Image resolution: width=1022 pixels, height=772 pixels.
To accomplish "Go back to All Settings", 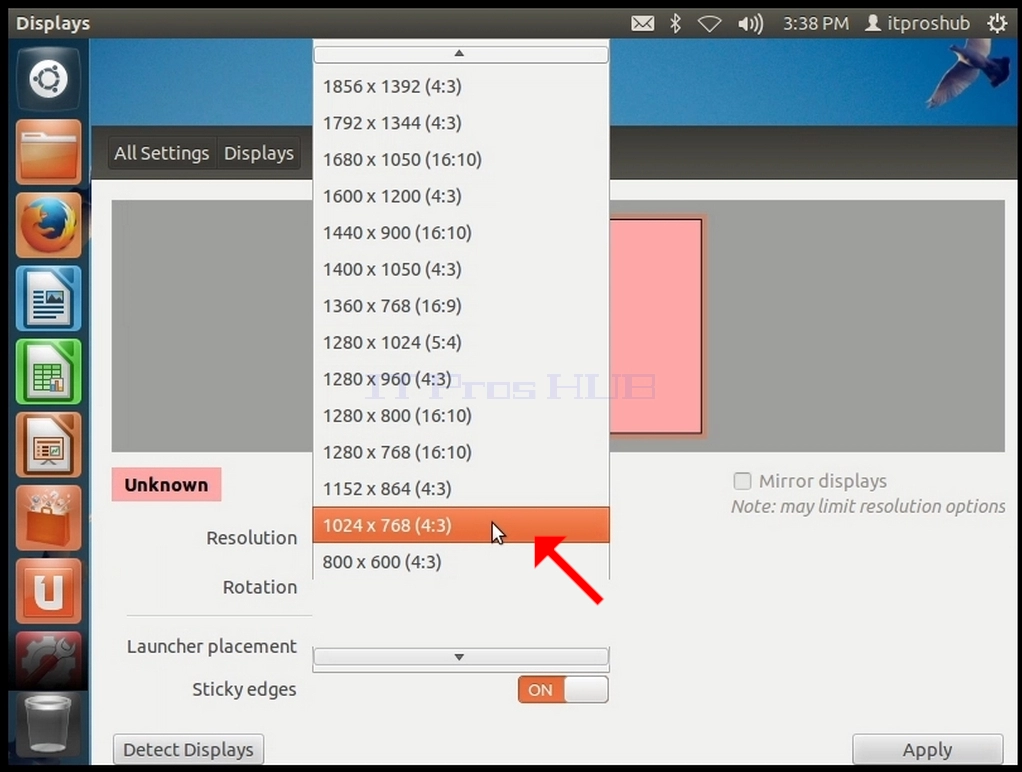I will pyautogui.click(x=162, y=153).
